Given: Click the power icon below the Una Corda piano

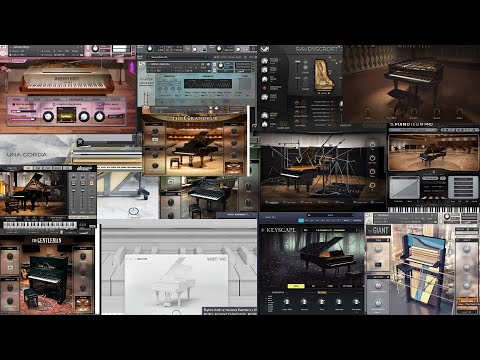Looking at the screenshot, I should [x=134, y=211].
